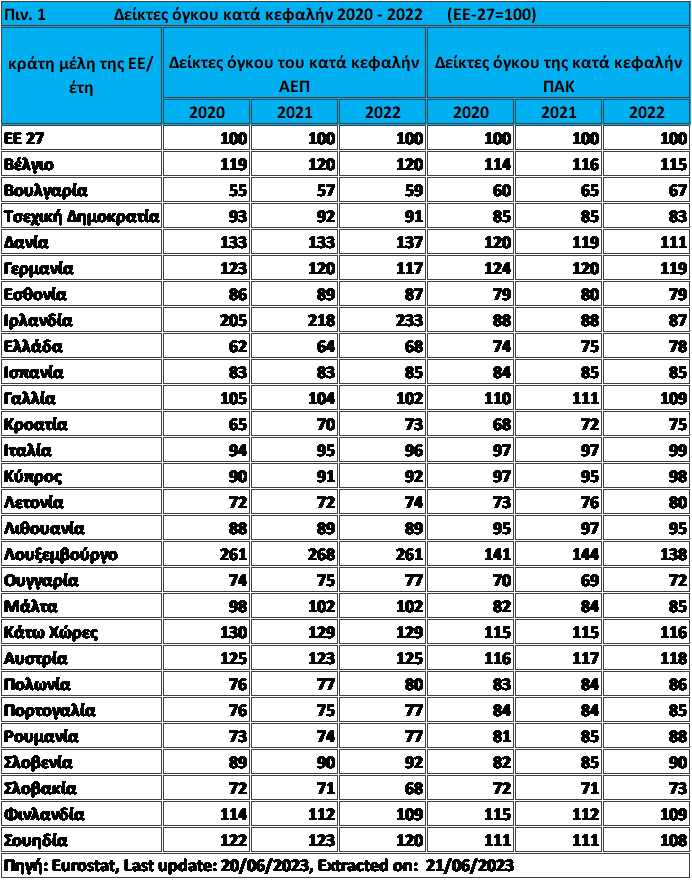
Task: Click the 'ΕΕ 27' row label
Action: [x=27, y=138]
